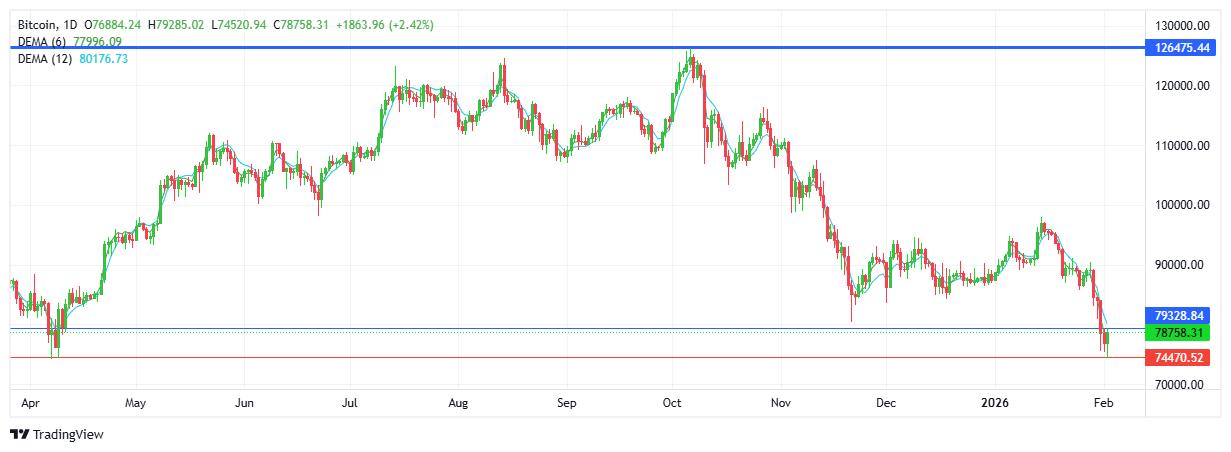Click the Jul label on time axis
This screenshot has width=1231, height=452.
pyautogui.click(x=350, y=404)
